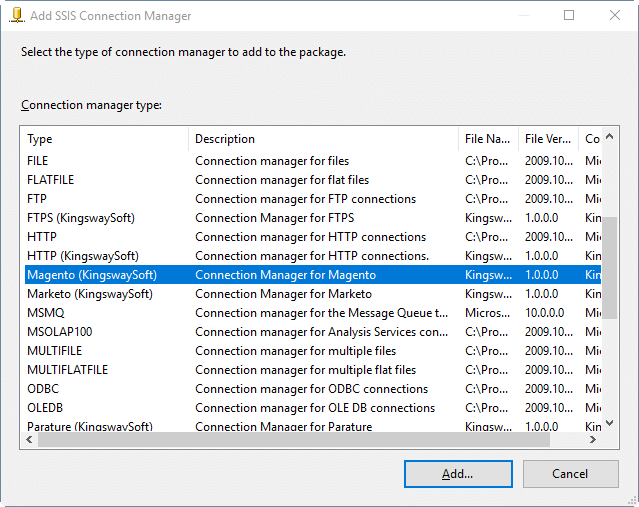This screenshot has height=507, width=639.
Task: Click the horizontal scrollbar right arrow
Action: pos(593,440)
